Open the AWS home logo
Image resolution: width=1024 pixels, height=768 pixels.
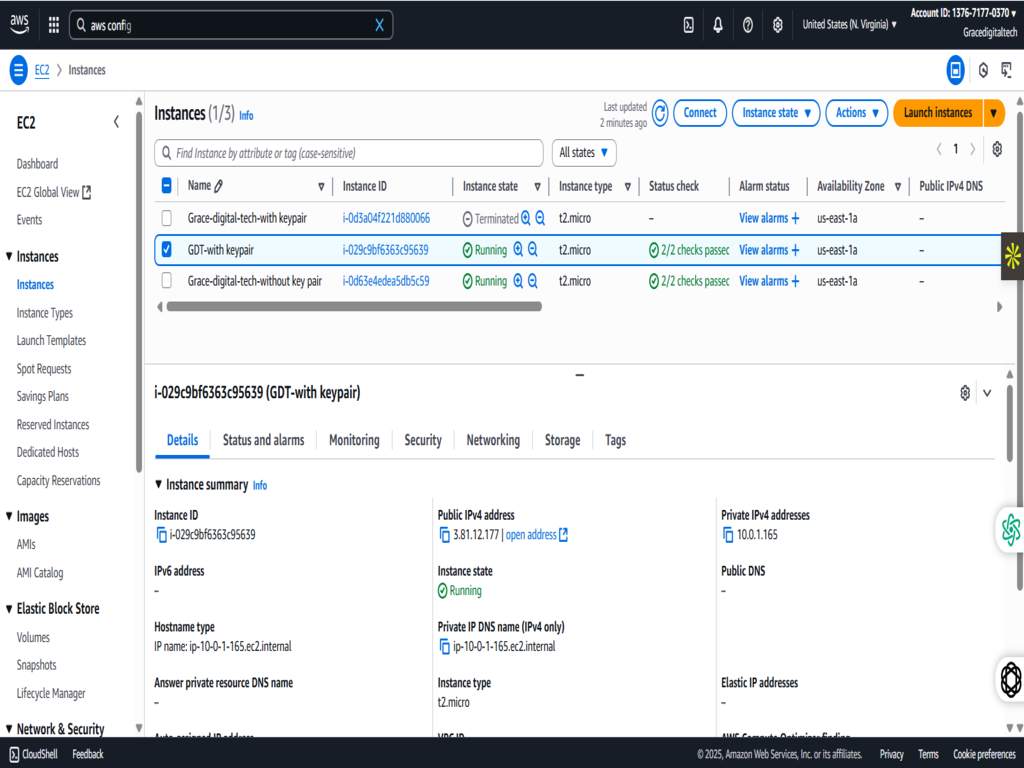[20, 24]
